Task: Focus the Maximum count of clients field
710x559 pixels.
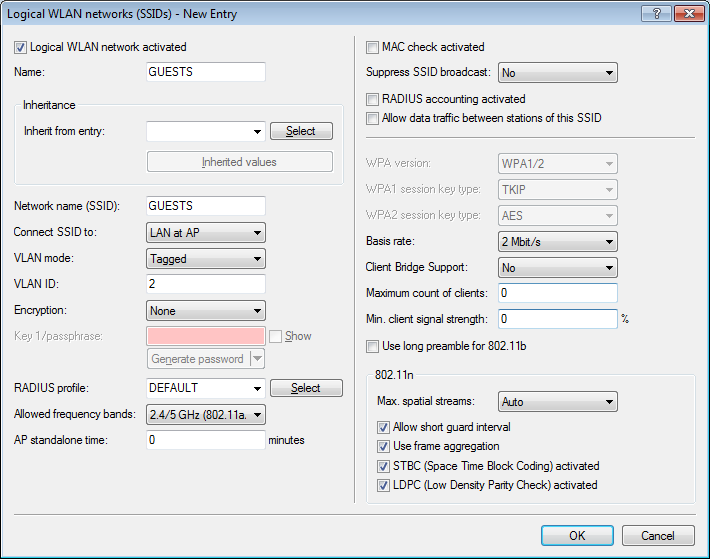Action: point(557,293)
